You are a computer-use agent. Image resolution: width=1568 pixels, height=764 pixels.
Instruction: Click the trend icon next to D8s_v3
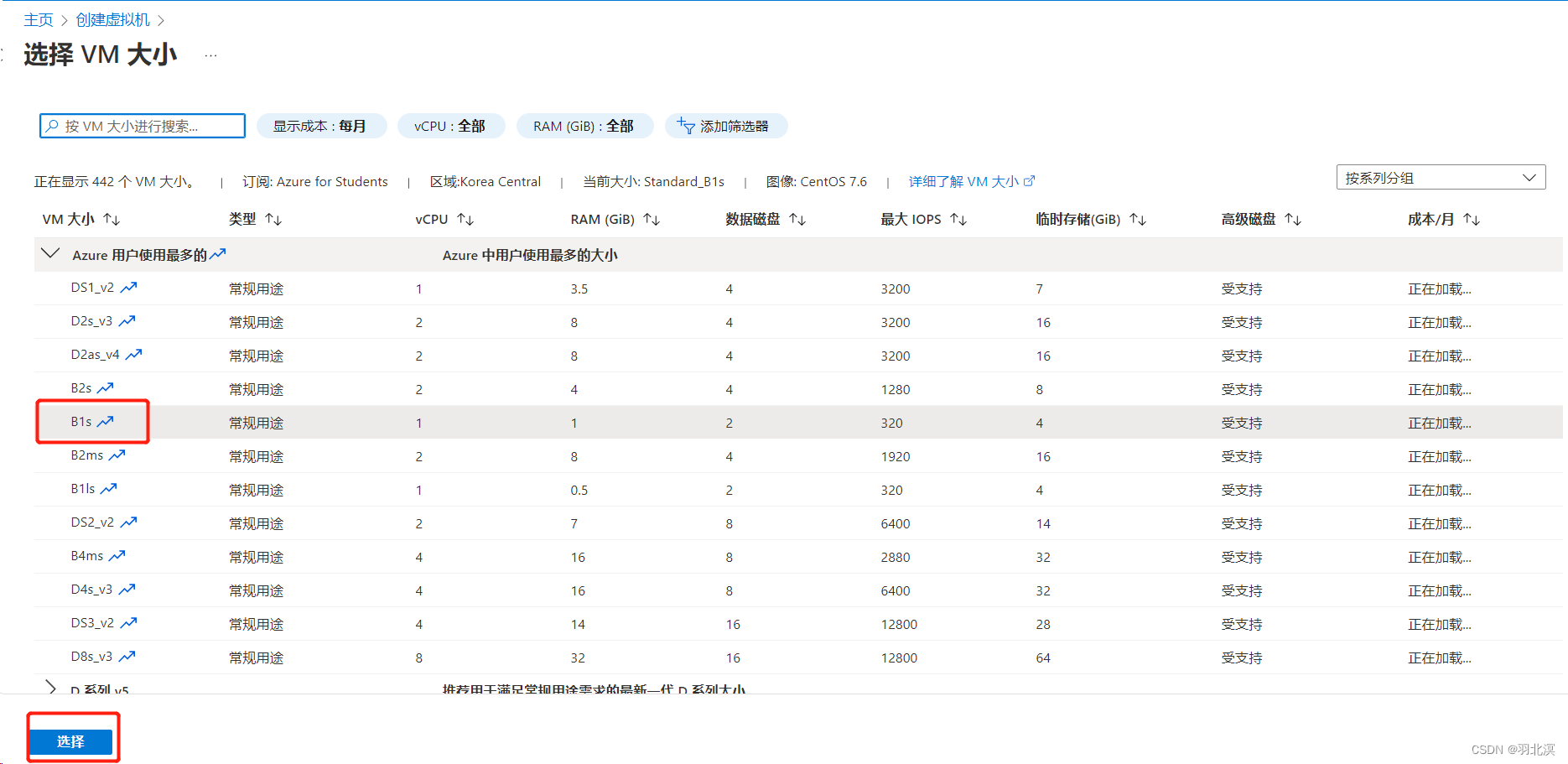127,657
